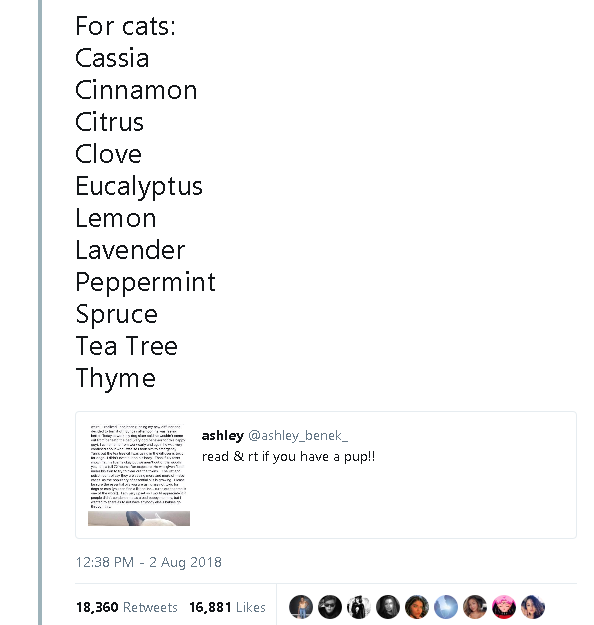View the 18,360 Retweets list
Image resolution: width=594 pixels, height=625 pixels.
pyautogui.click(x=127, y=607)
